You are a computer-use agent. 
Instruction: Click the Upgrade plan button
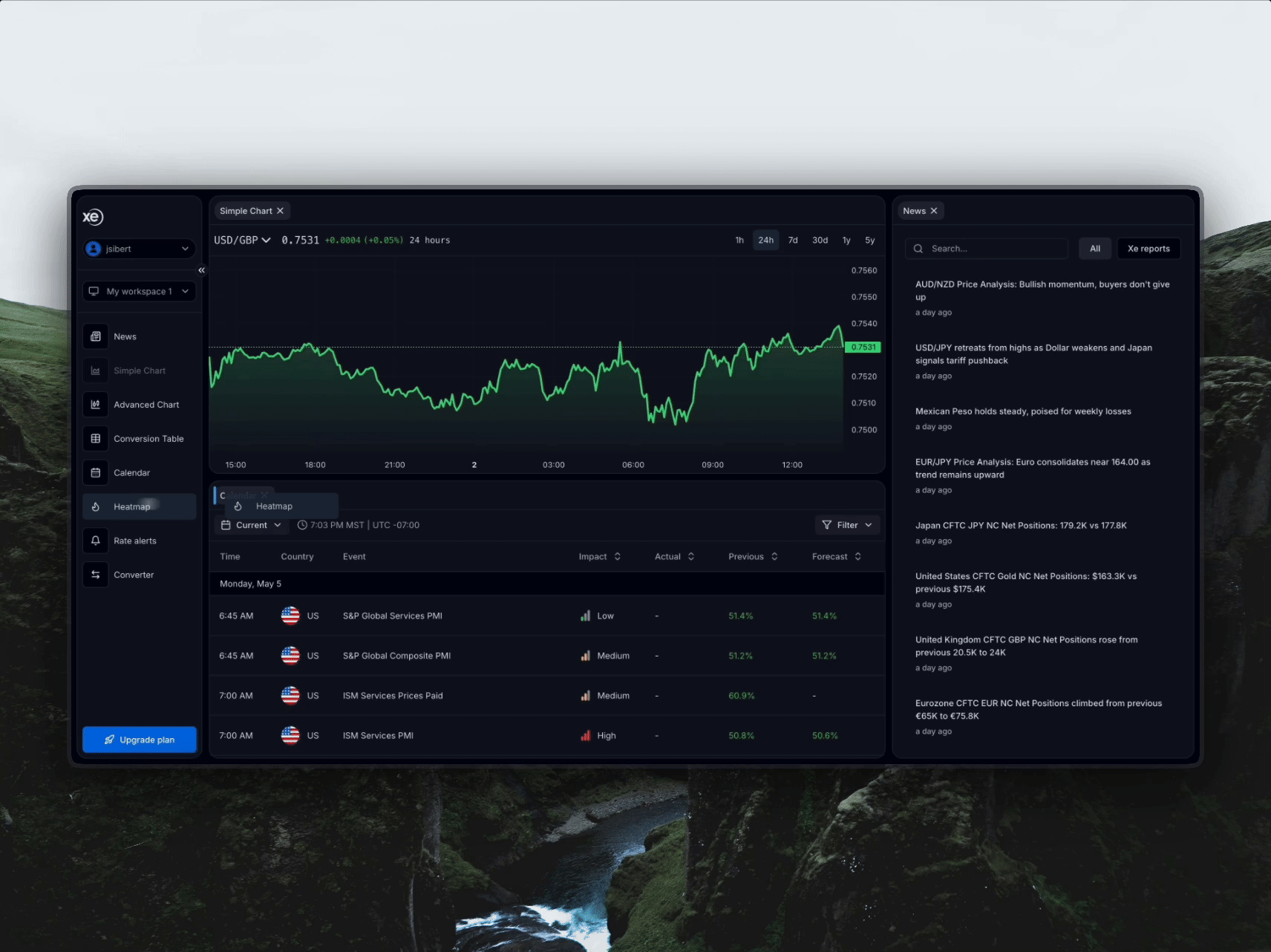pos(139,739)
